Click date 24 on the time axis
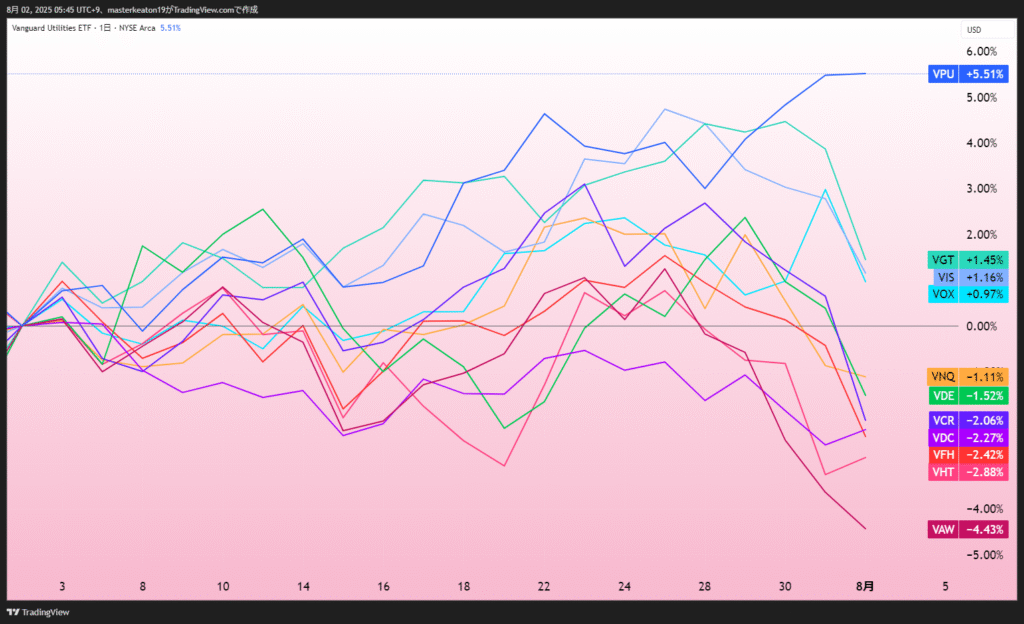The image size is (1024, 624). pos(624,586)
